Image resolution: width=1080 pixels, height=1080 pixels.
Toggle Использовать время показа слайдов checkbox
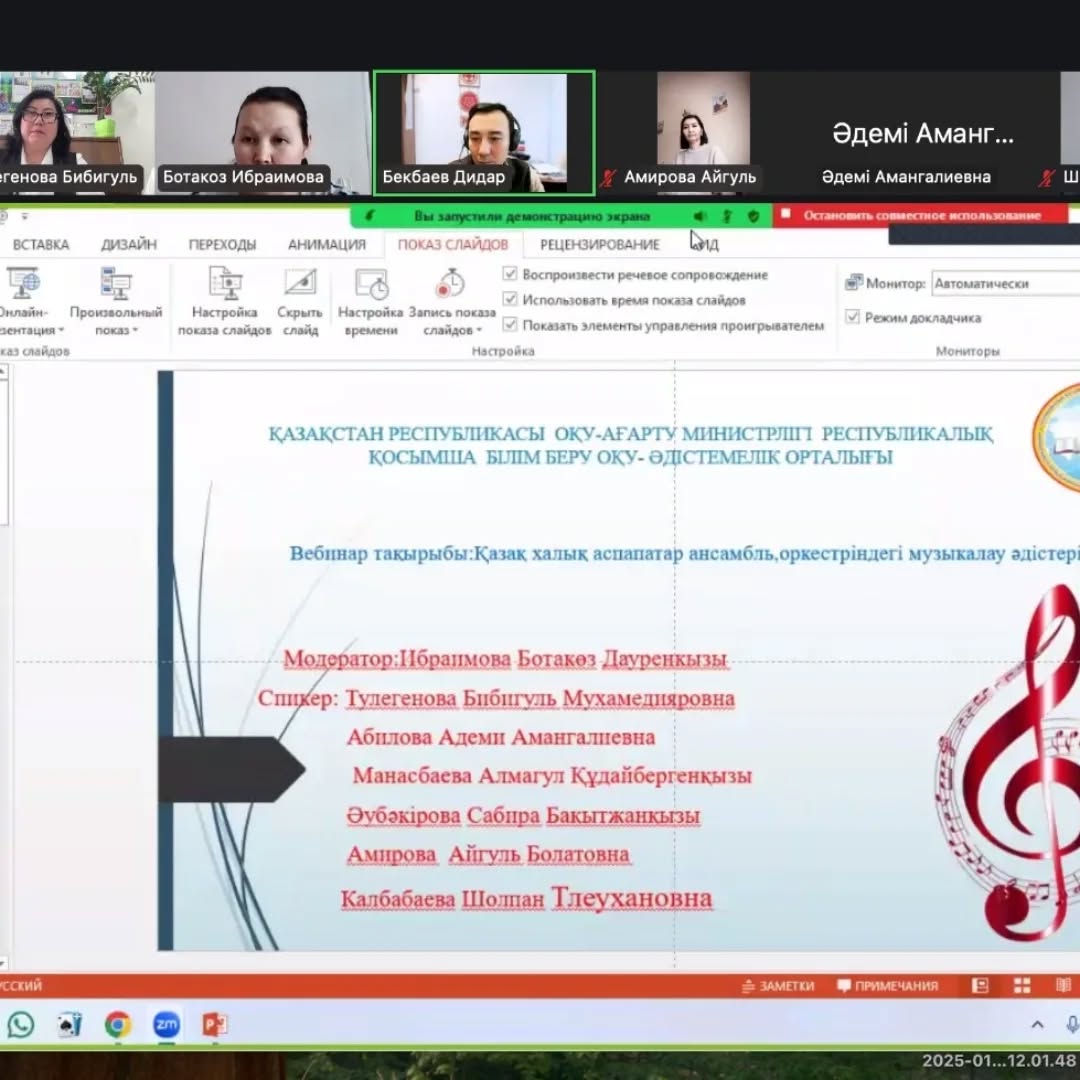510,299
